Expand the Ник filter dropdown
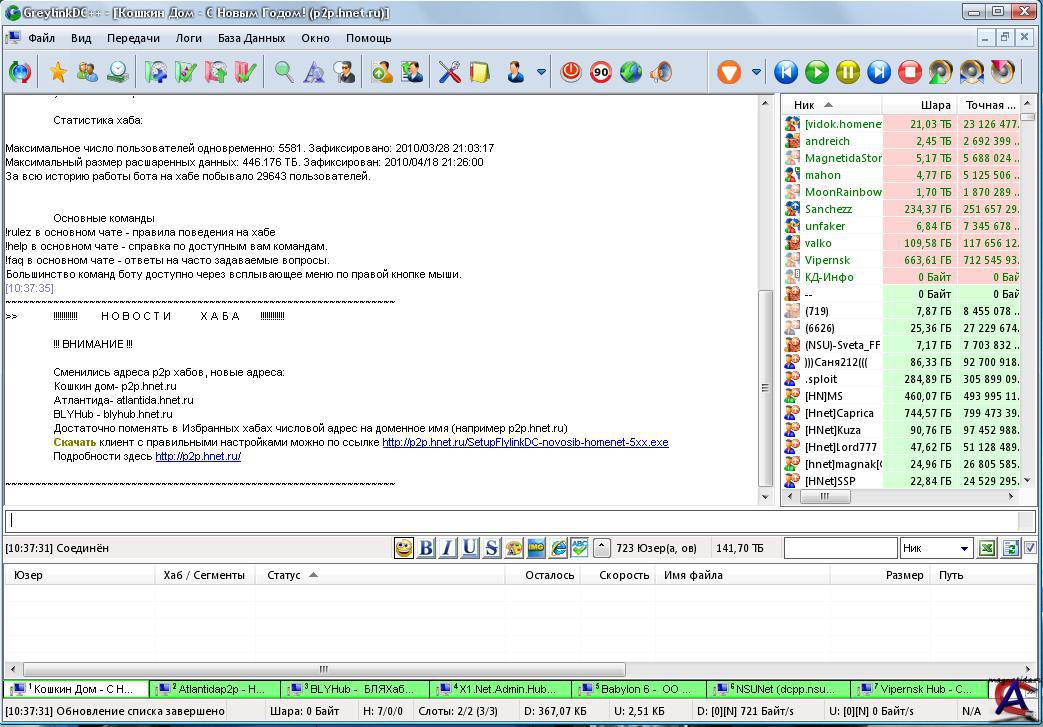 964,548
